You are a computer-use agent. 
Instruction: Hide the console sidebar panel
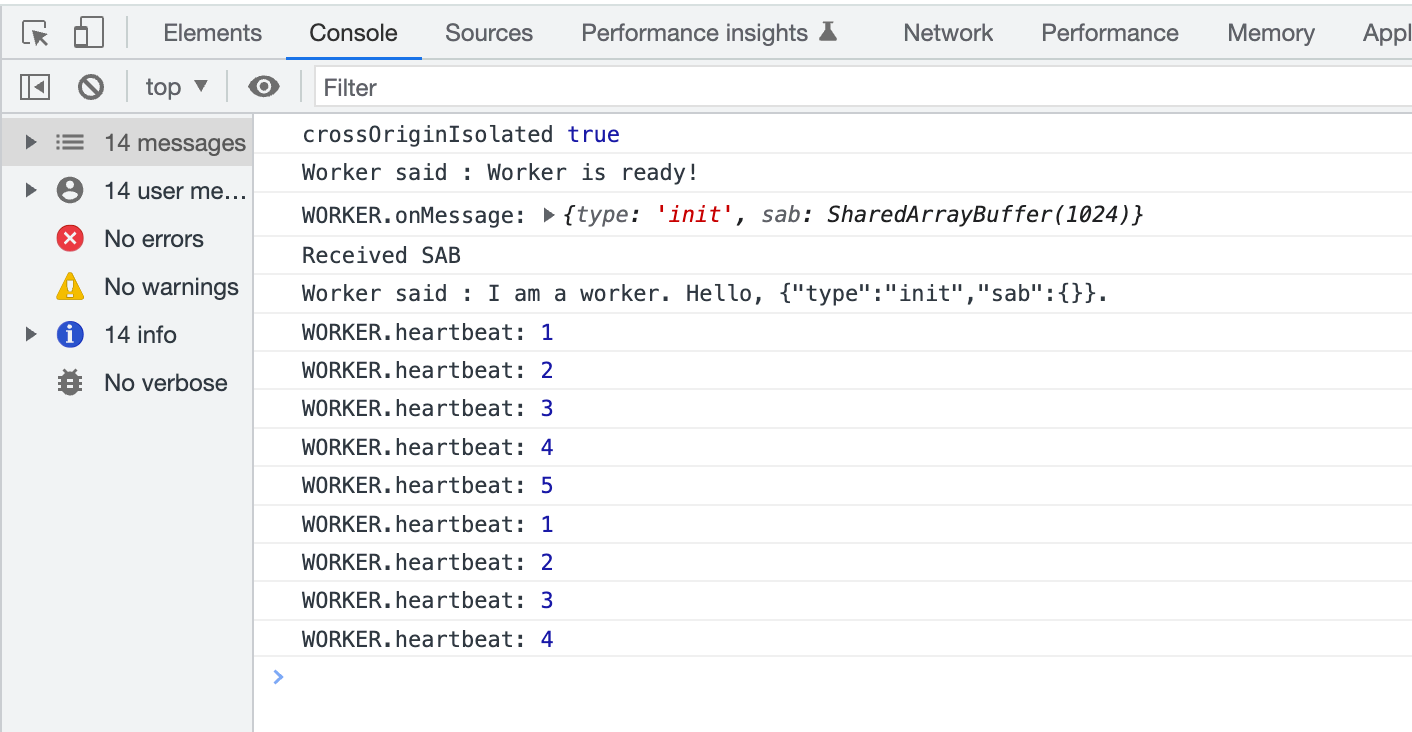(35, 88)
